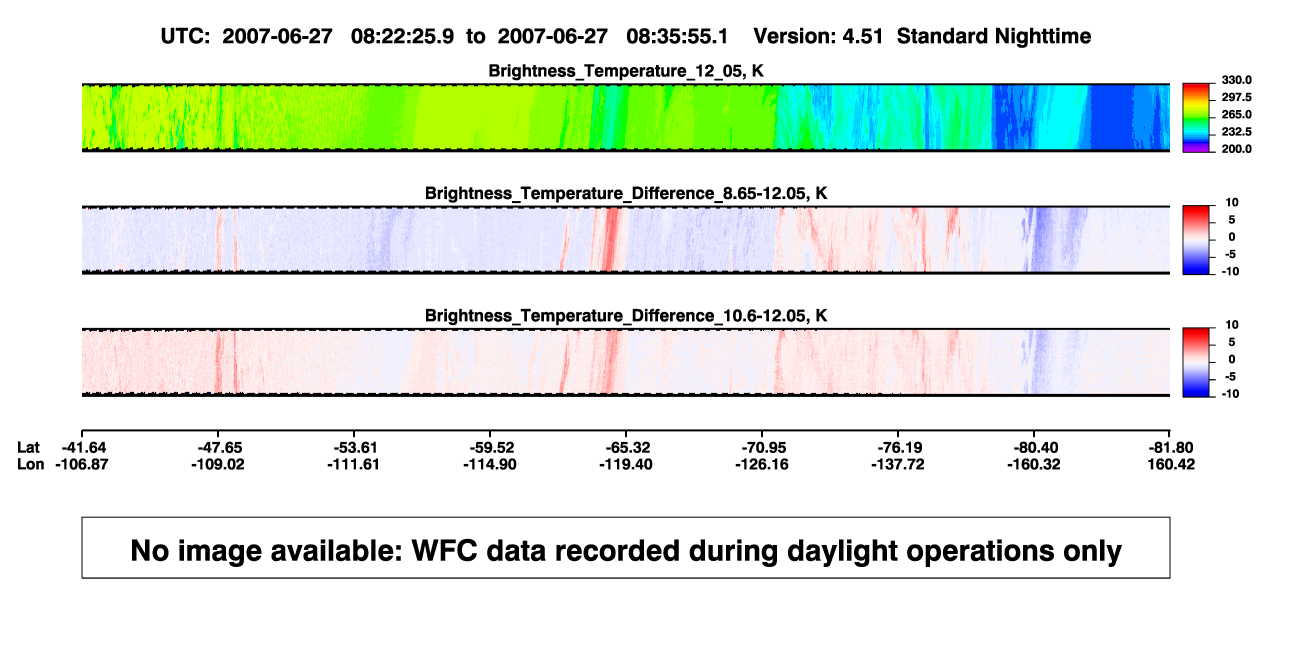Click the 'No image available' WFC notice box
This screenshot has width=1300, height=667.
[626, 548]
